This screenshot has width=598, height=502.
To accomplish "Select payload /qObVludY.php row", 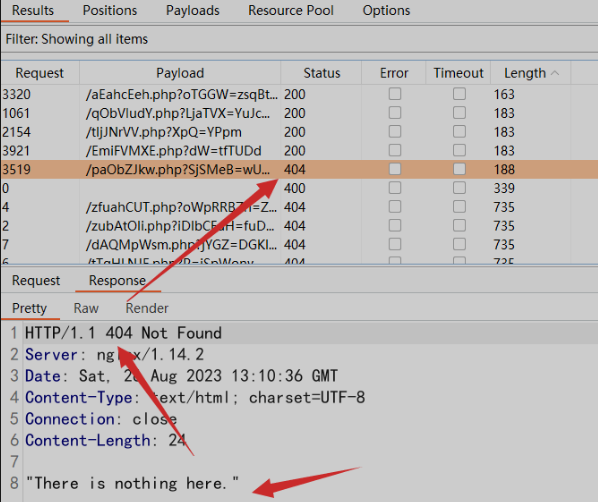I will [299, 113].
